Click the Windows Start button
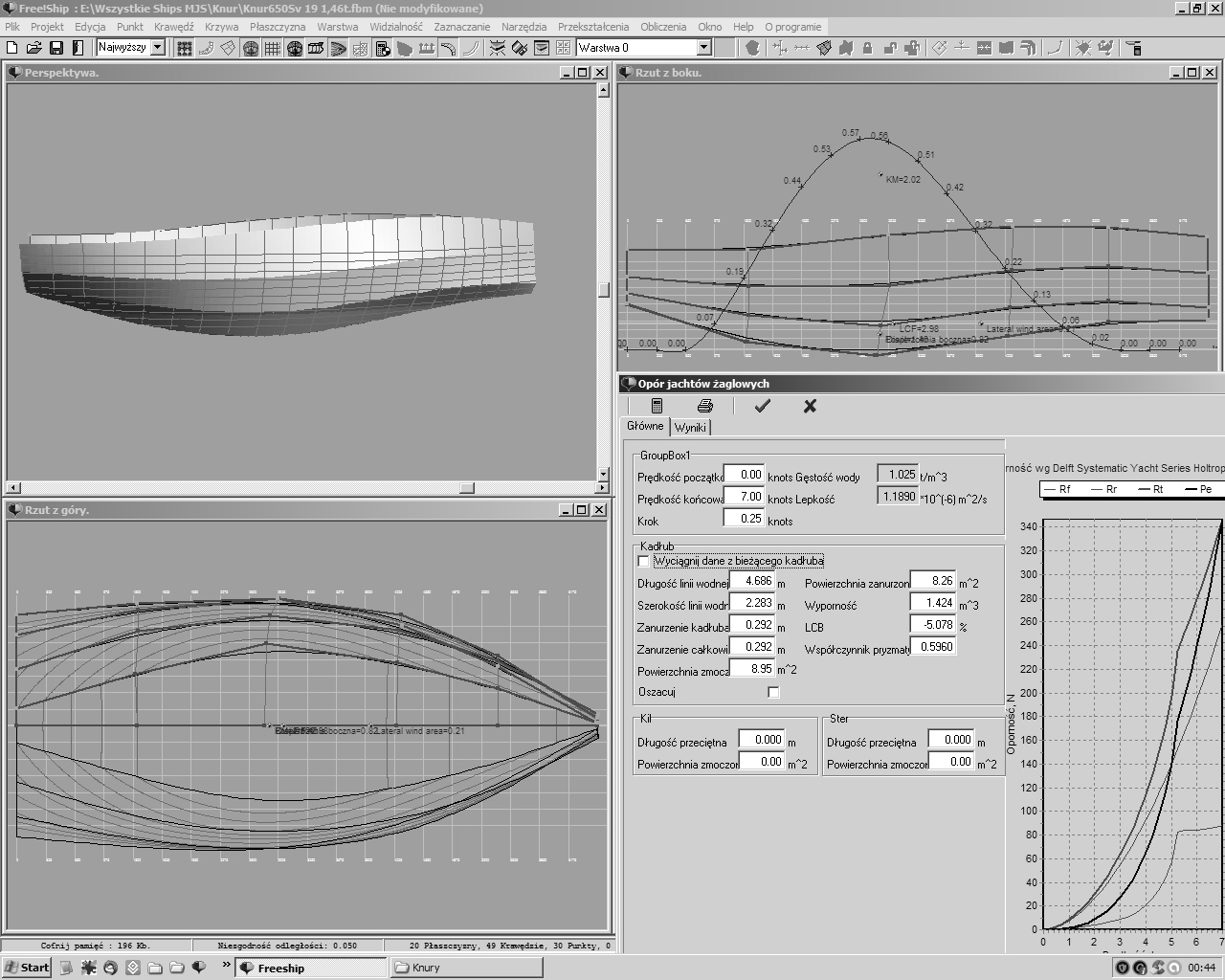This screenshot has height=980, width=1225. click(x=27, y=968)
